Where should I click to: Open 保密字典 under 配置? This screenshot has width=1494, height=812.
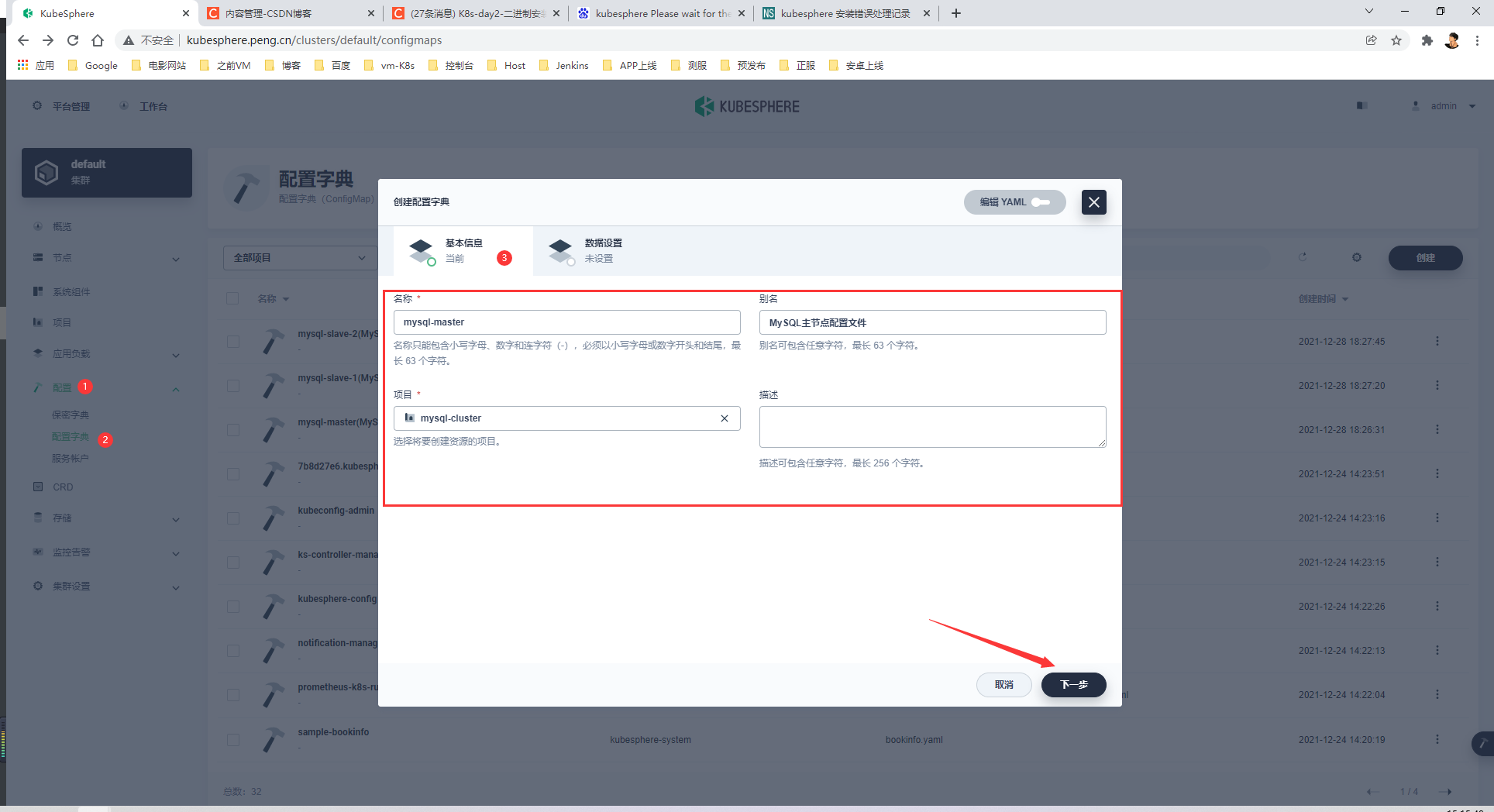pos(71,415)
